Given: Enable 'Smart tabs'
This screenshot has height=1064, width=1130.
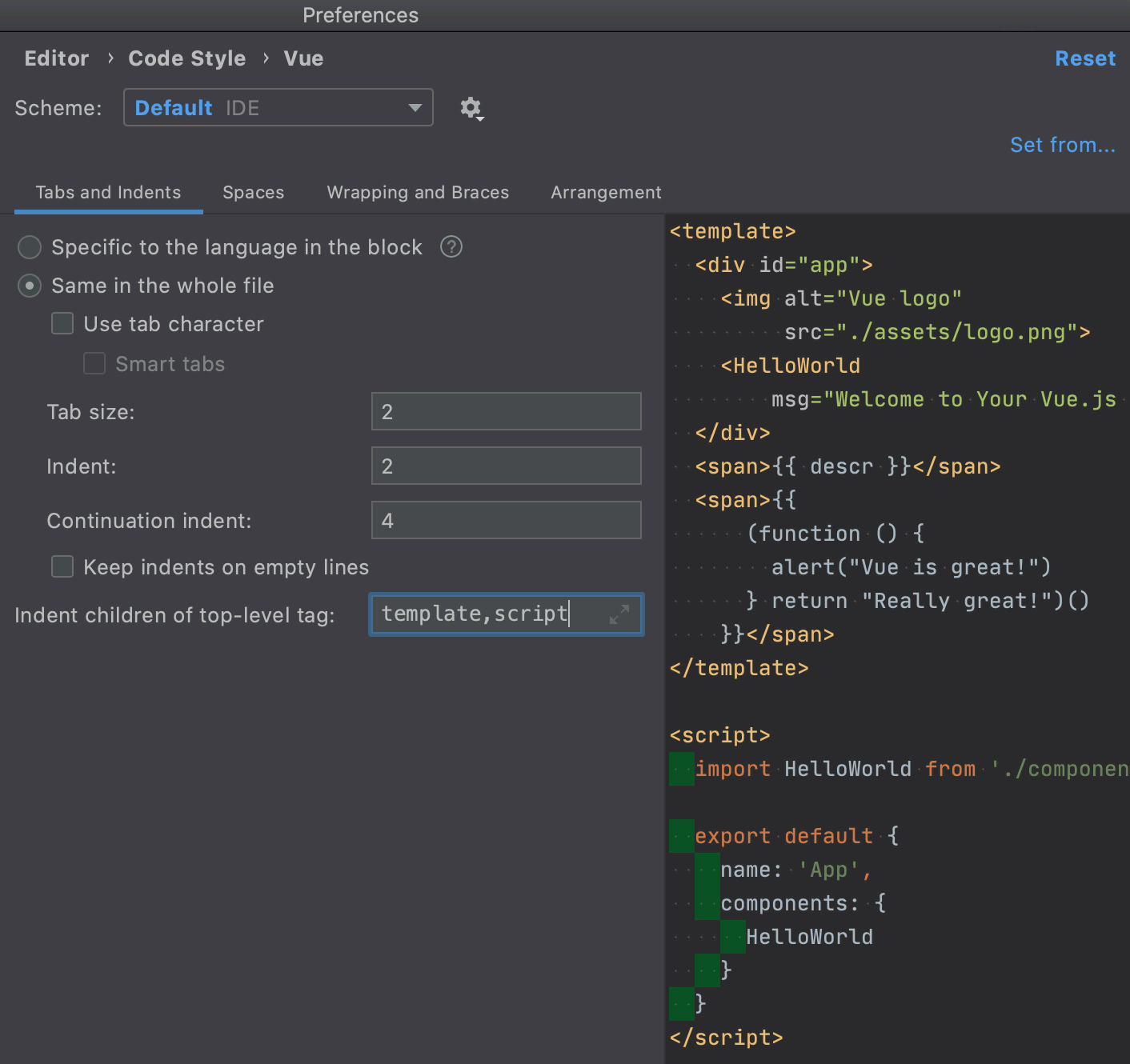Looking at the screenshot, I should tap(94, 363).
